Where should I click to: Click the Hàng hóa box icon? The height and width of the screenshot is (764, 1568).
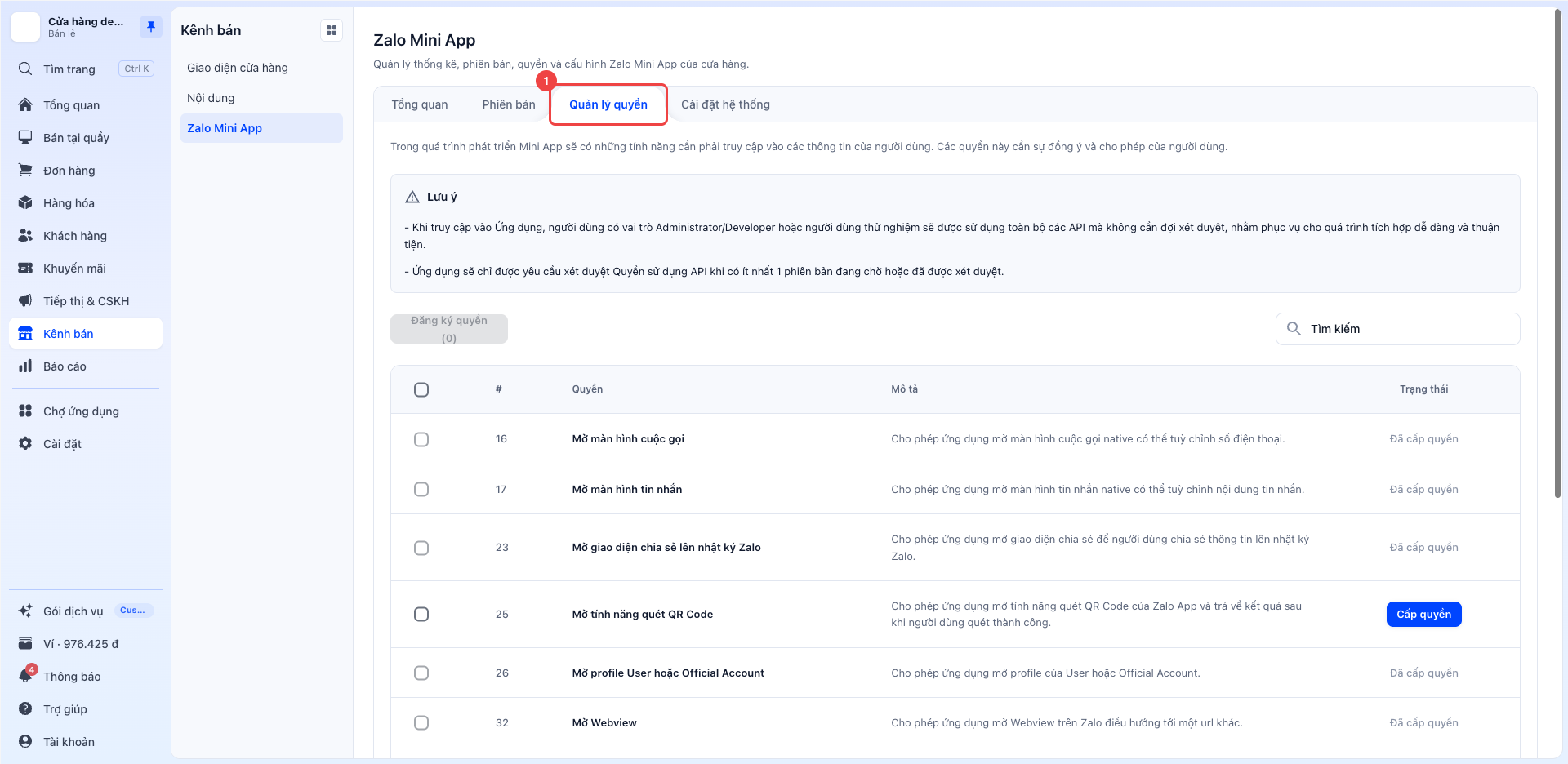coord(25,202)
